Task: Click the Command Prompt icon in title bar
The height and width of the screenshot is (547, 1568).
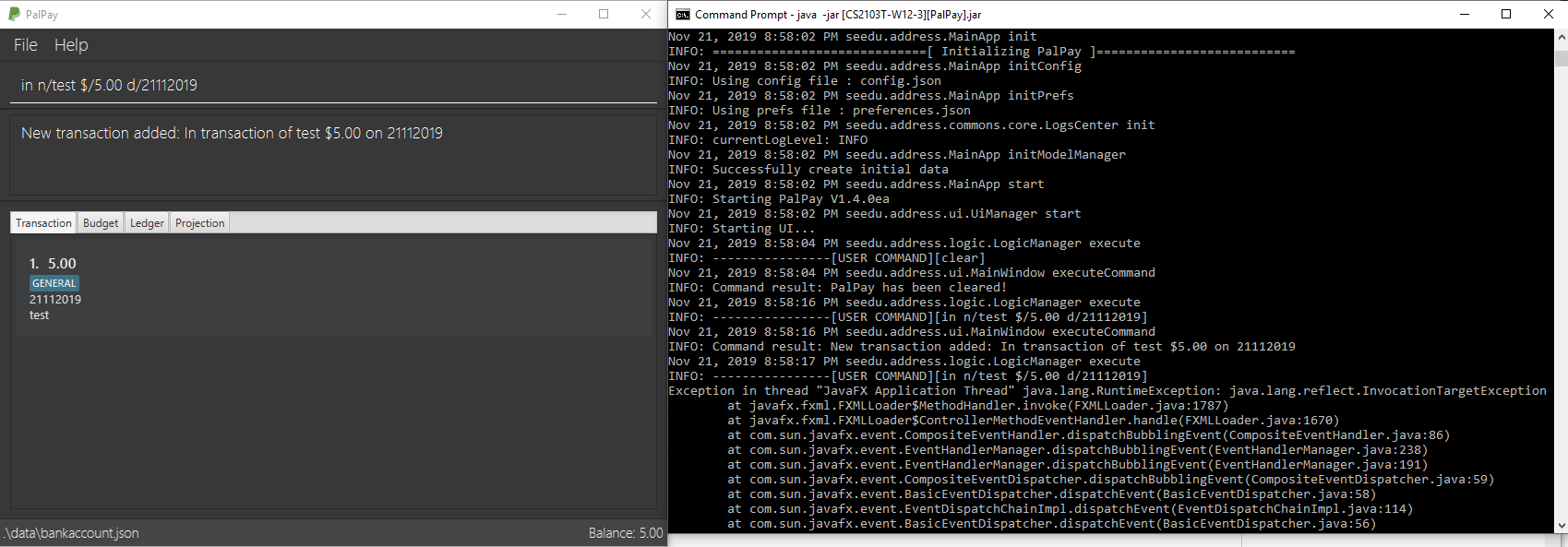Action: [683, 14]
